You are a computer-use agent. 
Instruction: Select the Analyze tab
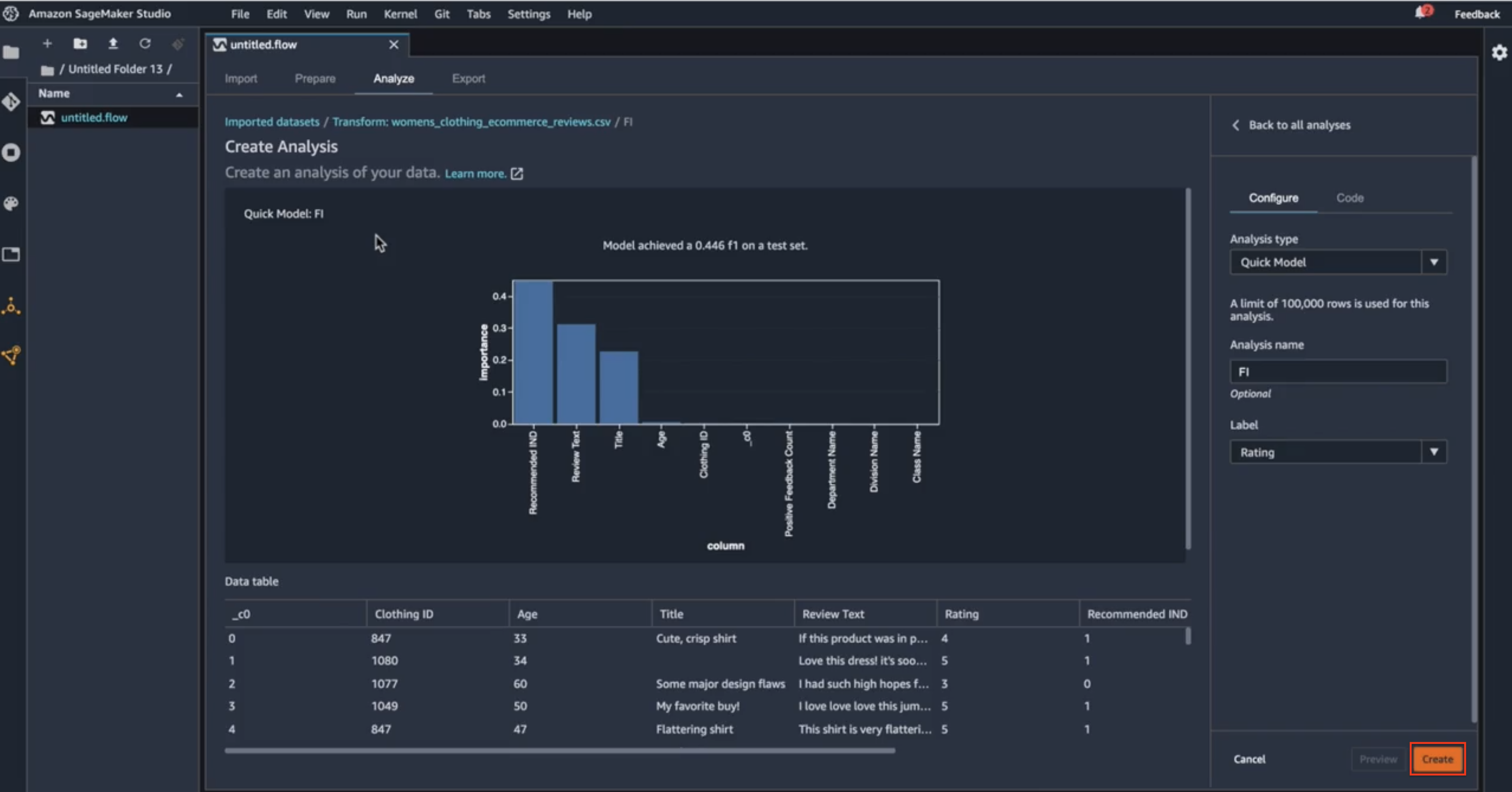tap(394, 79)
